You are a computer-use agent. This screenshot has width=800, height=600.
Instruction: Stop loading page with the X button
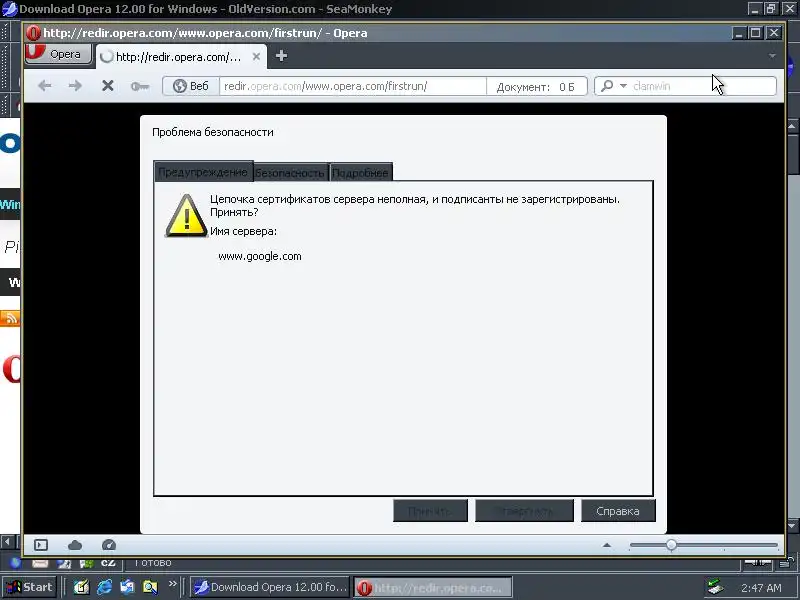[x=107, y=86]
